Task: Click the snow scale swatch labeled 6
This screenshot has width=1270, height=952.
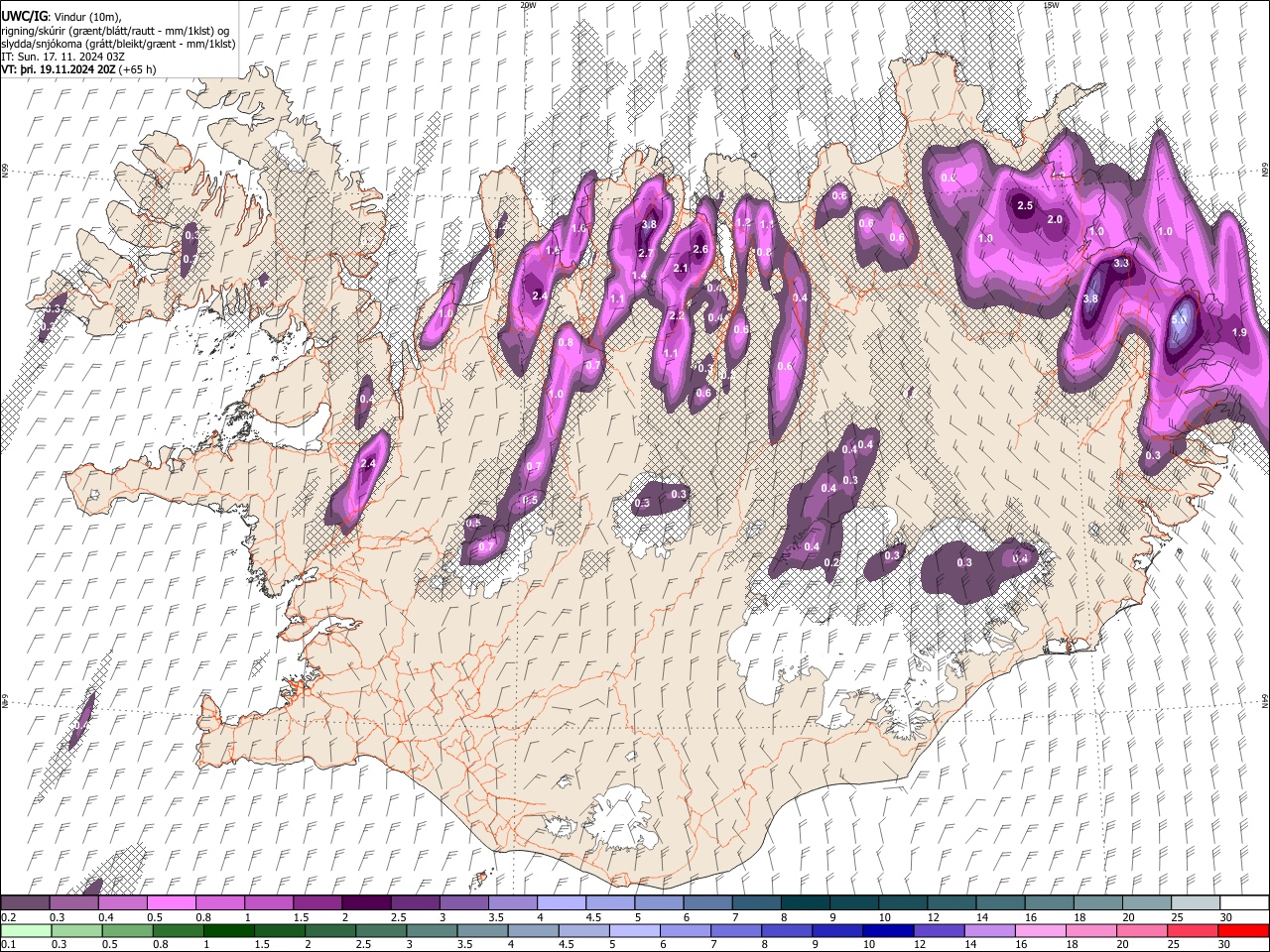Action: click(706, 902)
